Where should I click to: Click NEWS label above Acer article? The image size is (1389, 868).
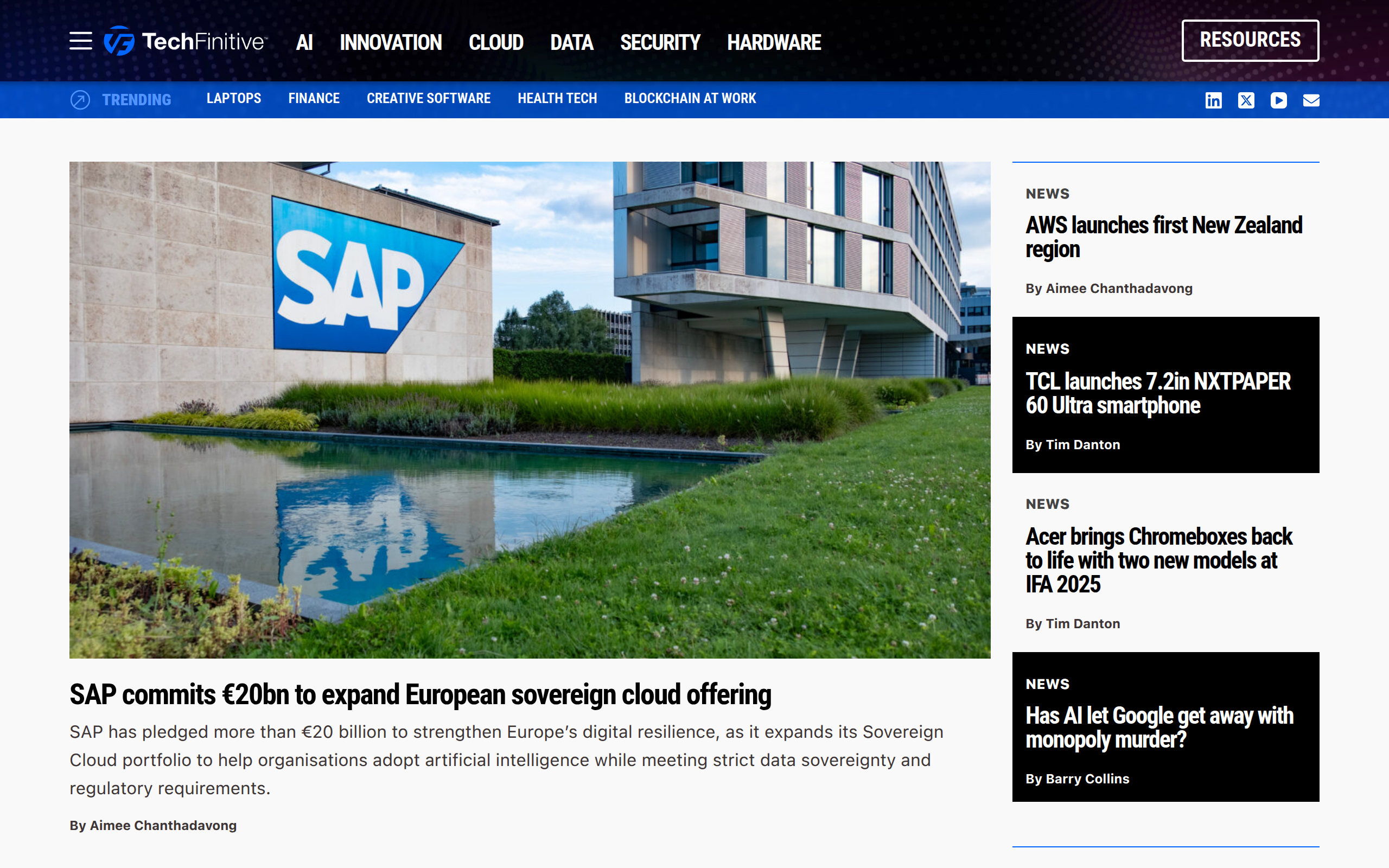pyautogui.click(x=1048, y=504)
